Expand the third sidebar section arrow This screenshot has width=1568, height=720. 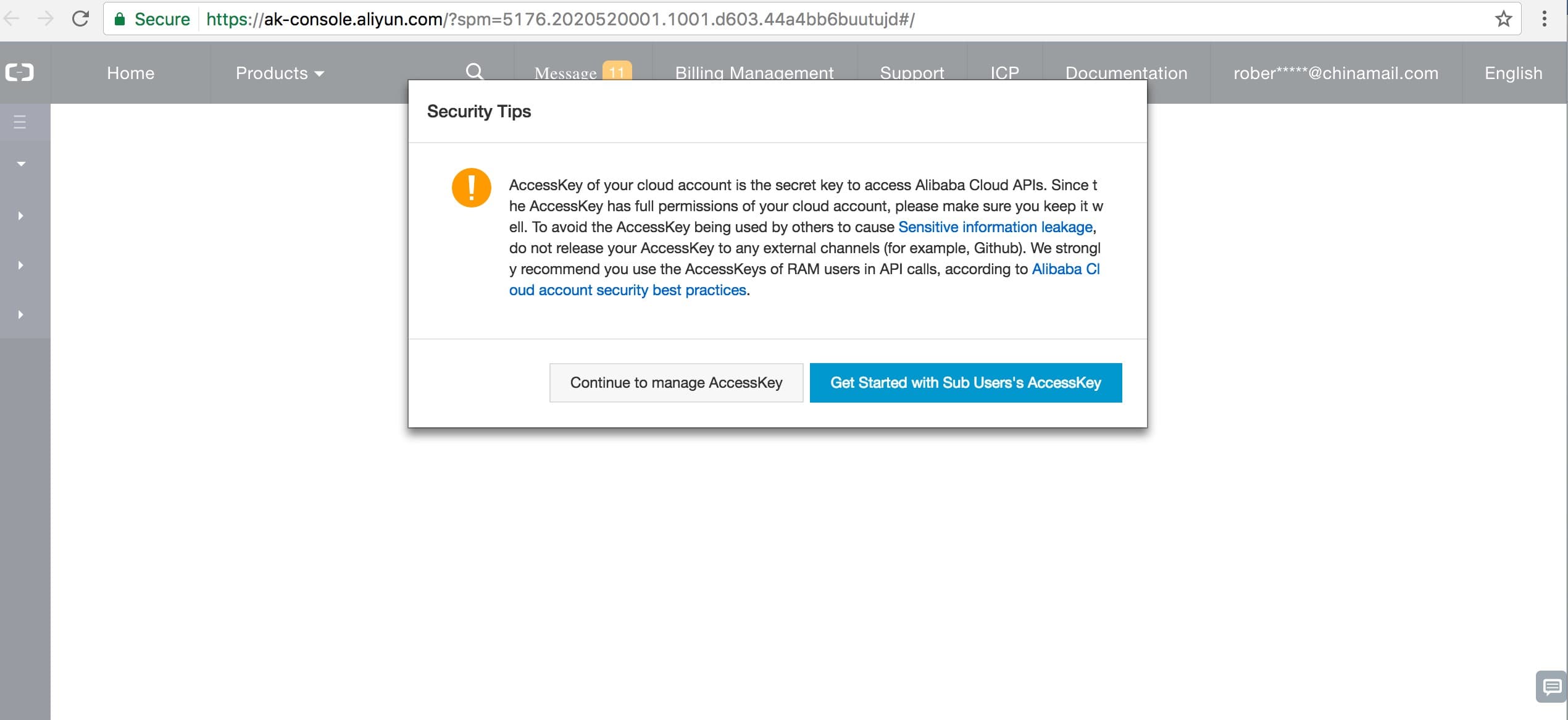click(x=21, y=265)
